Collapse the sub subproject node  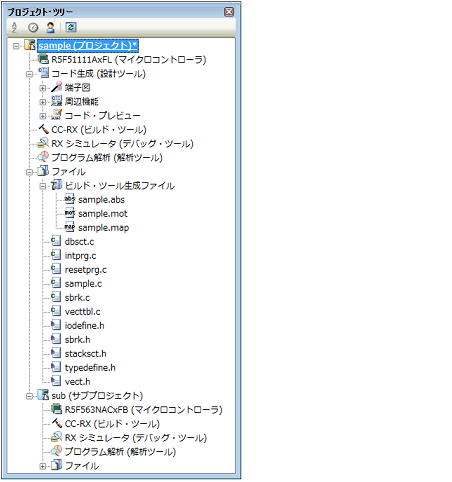[x=29, y=396]
